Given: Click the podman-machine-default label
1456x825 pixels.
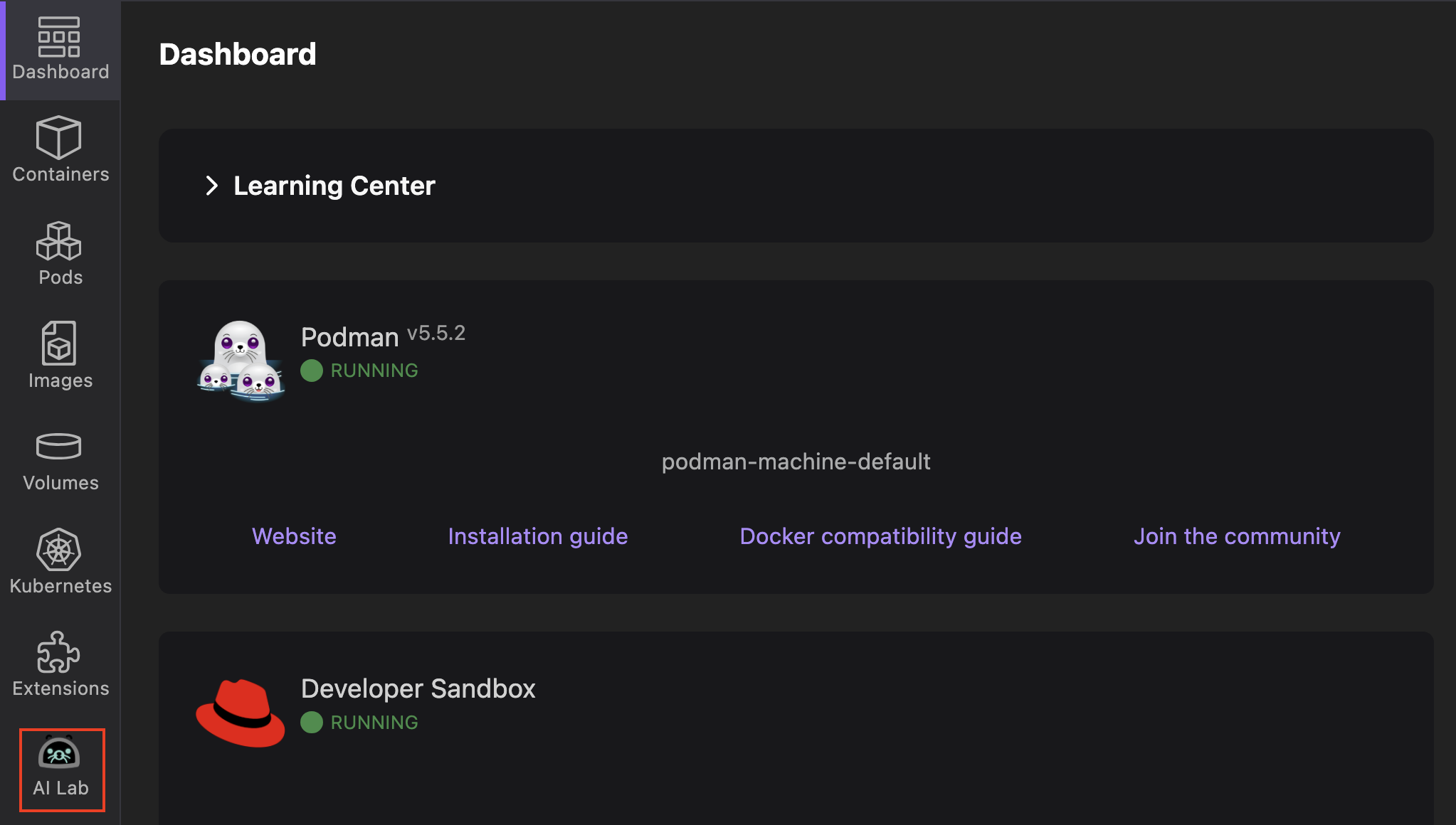Looking at the screenshot, I should click(x=796, y=462).
